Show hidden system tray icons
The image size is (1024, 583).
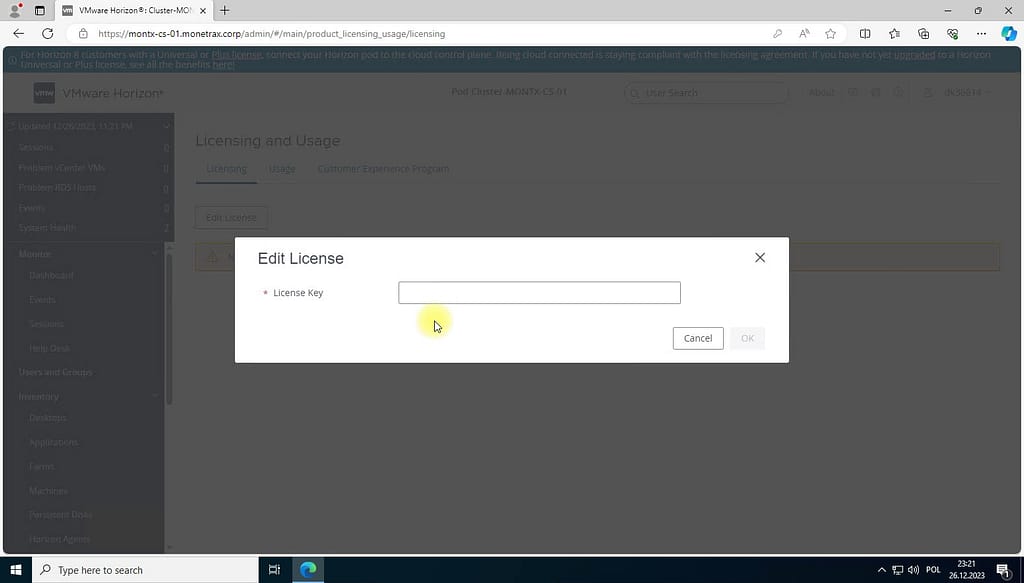(881, 570)
